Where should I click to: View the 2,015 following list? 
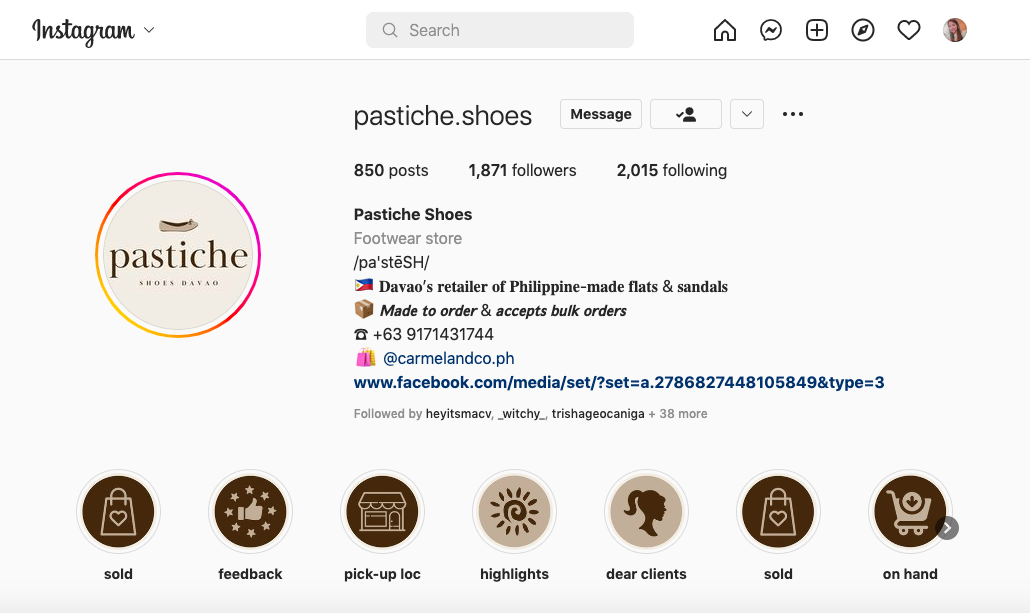(671, 171)
